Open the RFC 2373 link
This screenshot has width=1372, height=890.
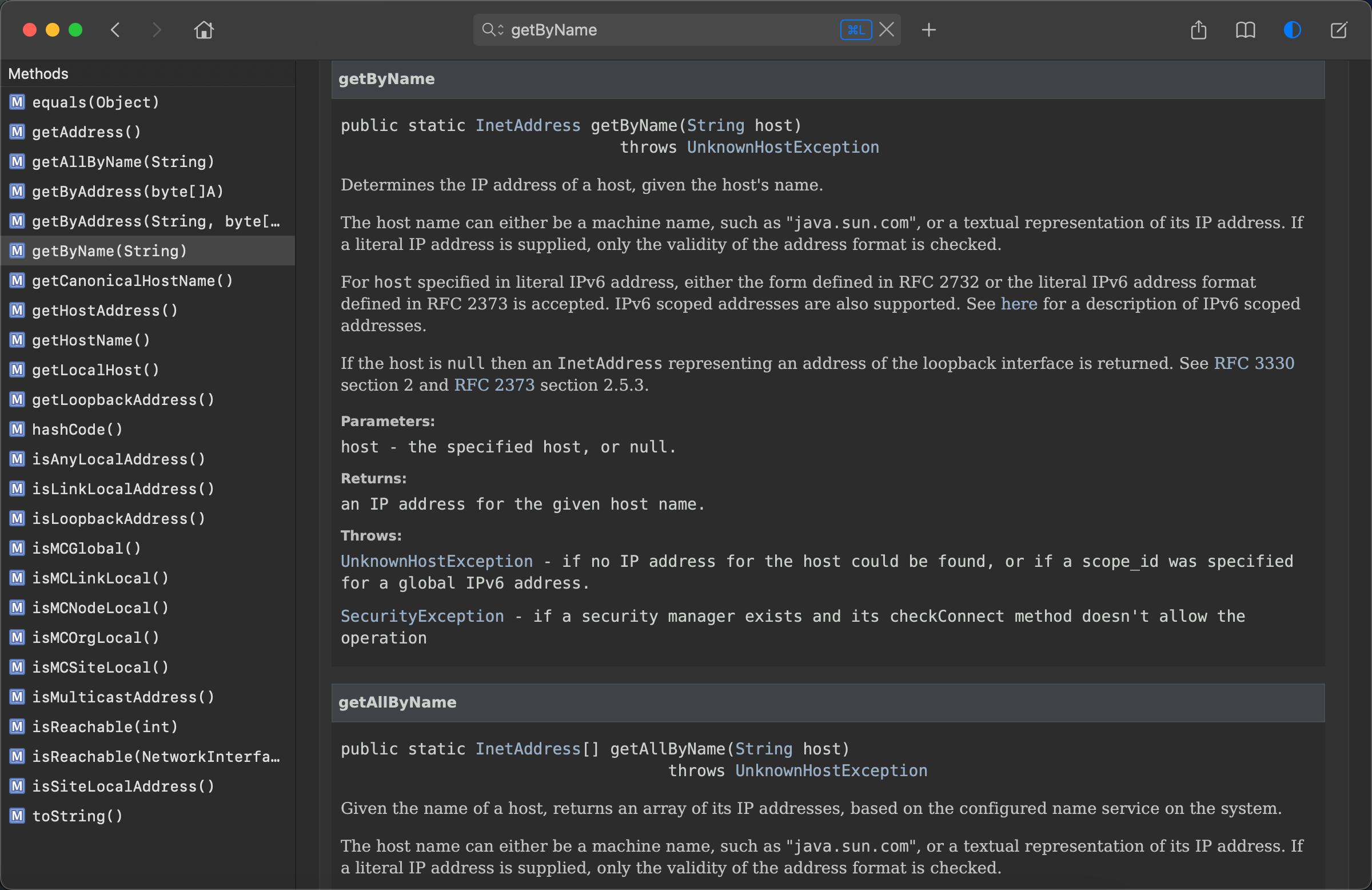(494, 385)
